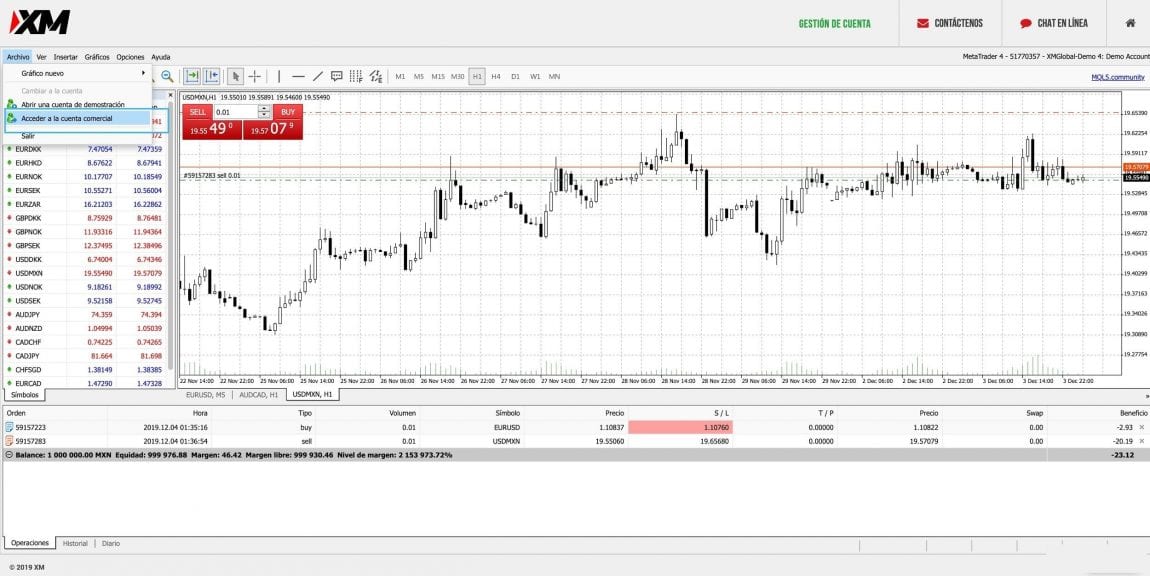Select the horizontal line tool
Image resolution: width=1150 pixels, height=576 pixels.
298,76
